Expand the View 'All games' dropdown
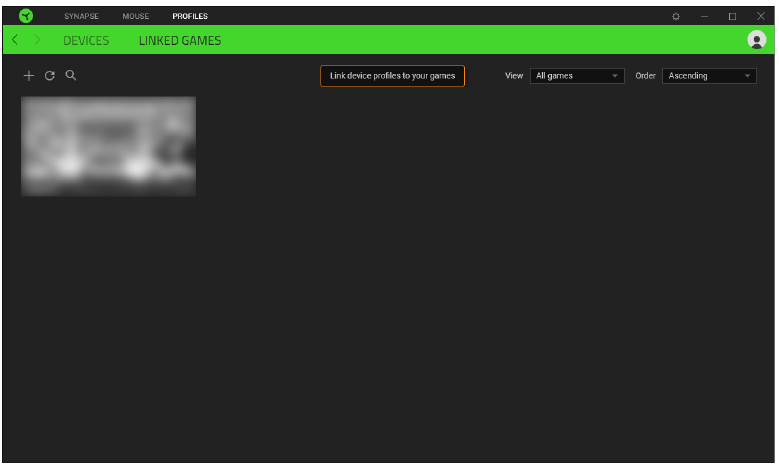The image size is (779, 471). 577,76
